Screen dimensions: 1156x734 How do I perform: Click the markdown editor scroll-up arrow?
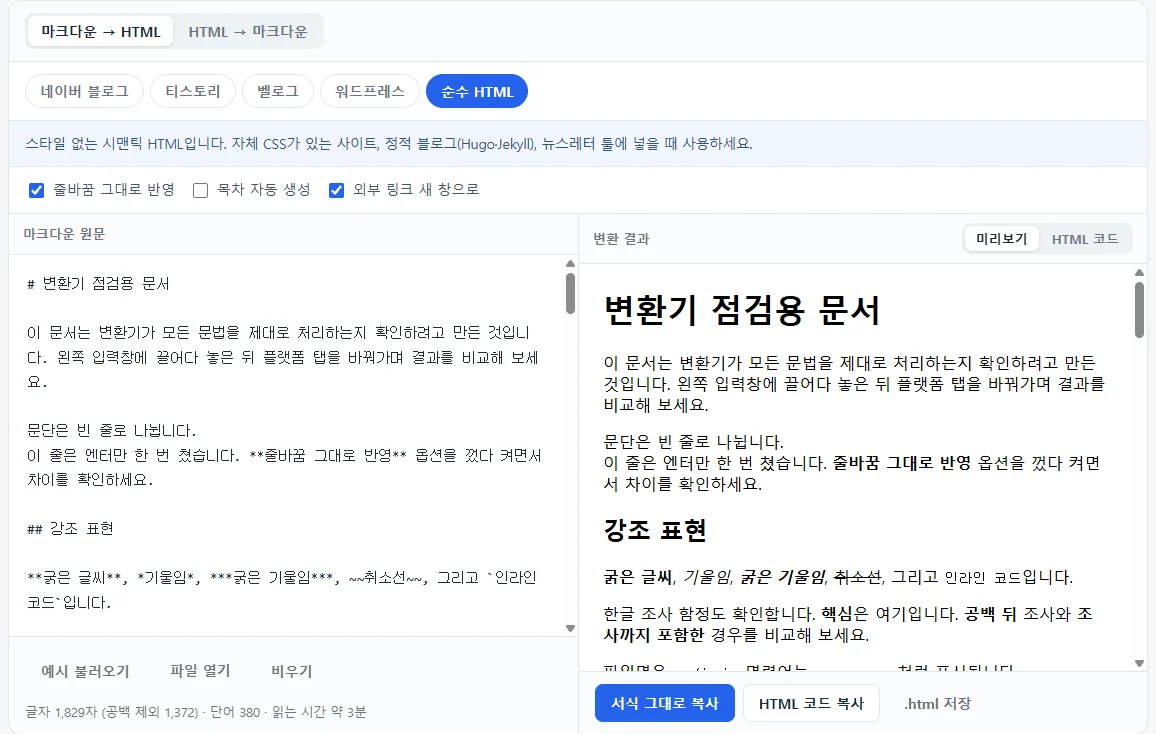click(x=570, y=263)
